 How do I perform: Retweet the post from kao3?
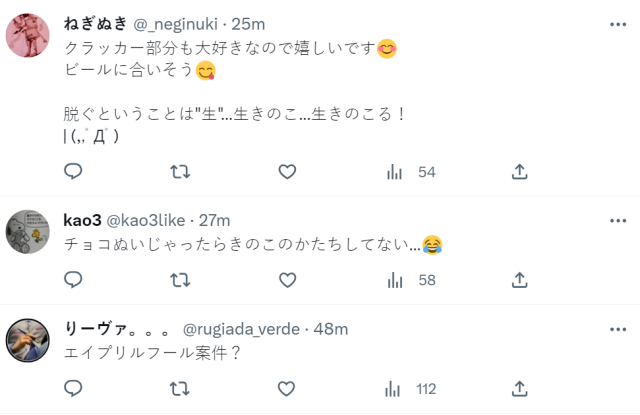pyautogui.click(x=180, y=280)
